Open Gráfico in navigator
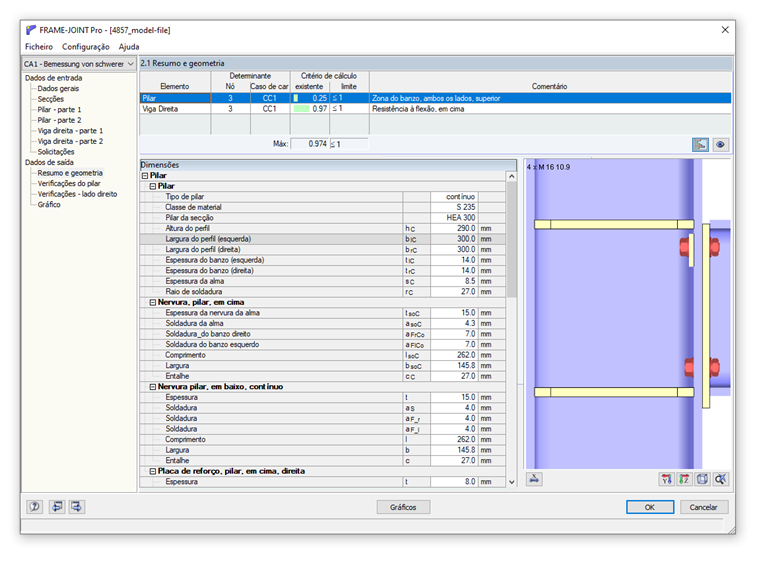This screenshot has height=570, width=760. coord(49,205)
